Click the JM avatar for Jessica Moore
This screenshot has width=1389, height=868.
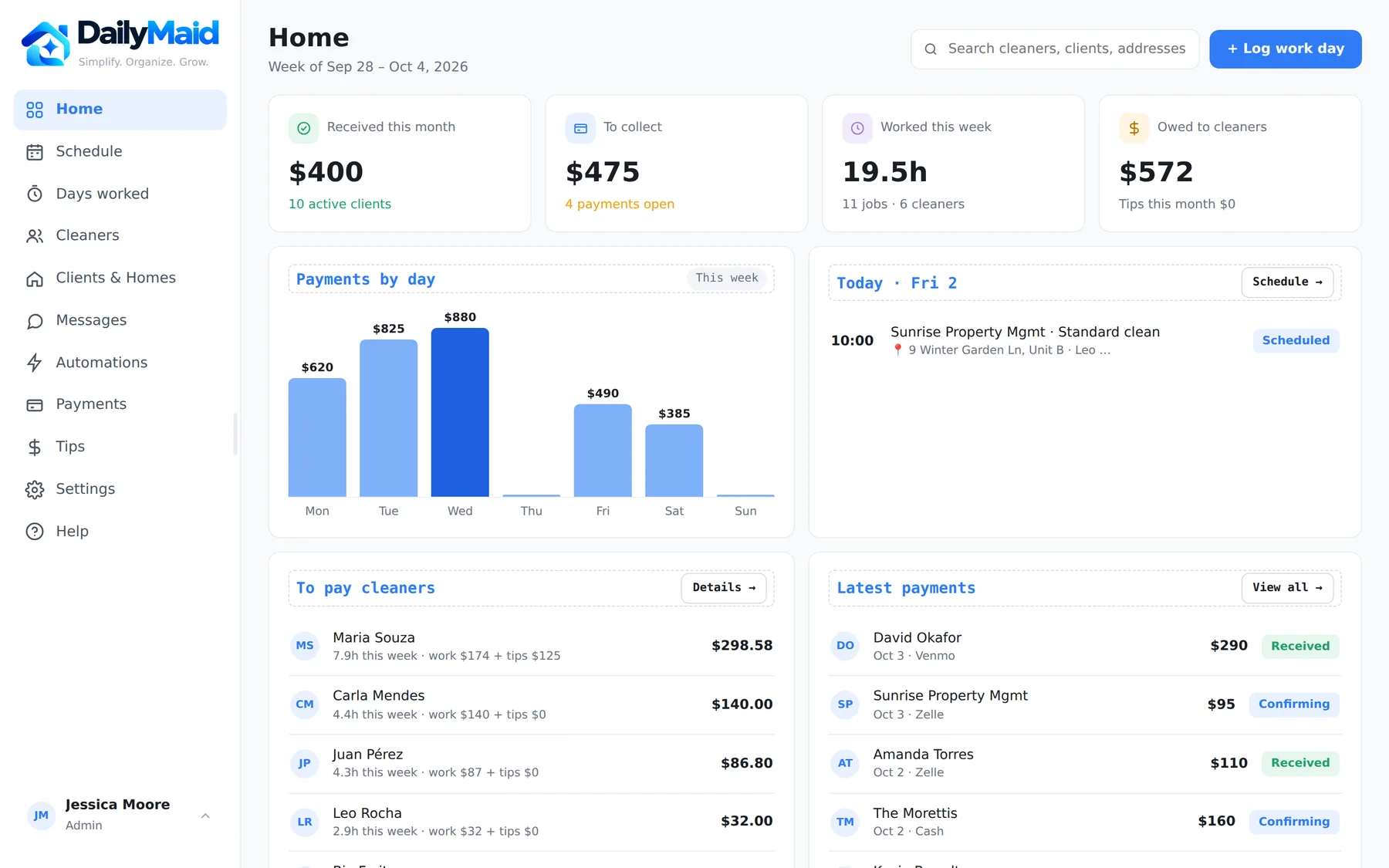pyautogui.click(x=41, y=816)
